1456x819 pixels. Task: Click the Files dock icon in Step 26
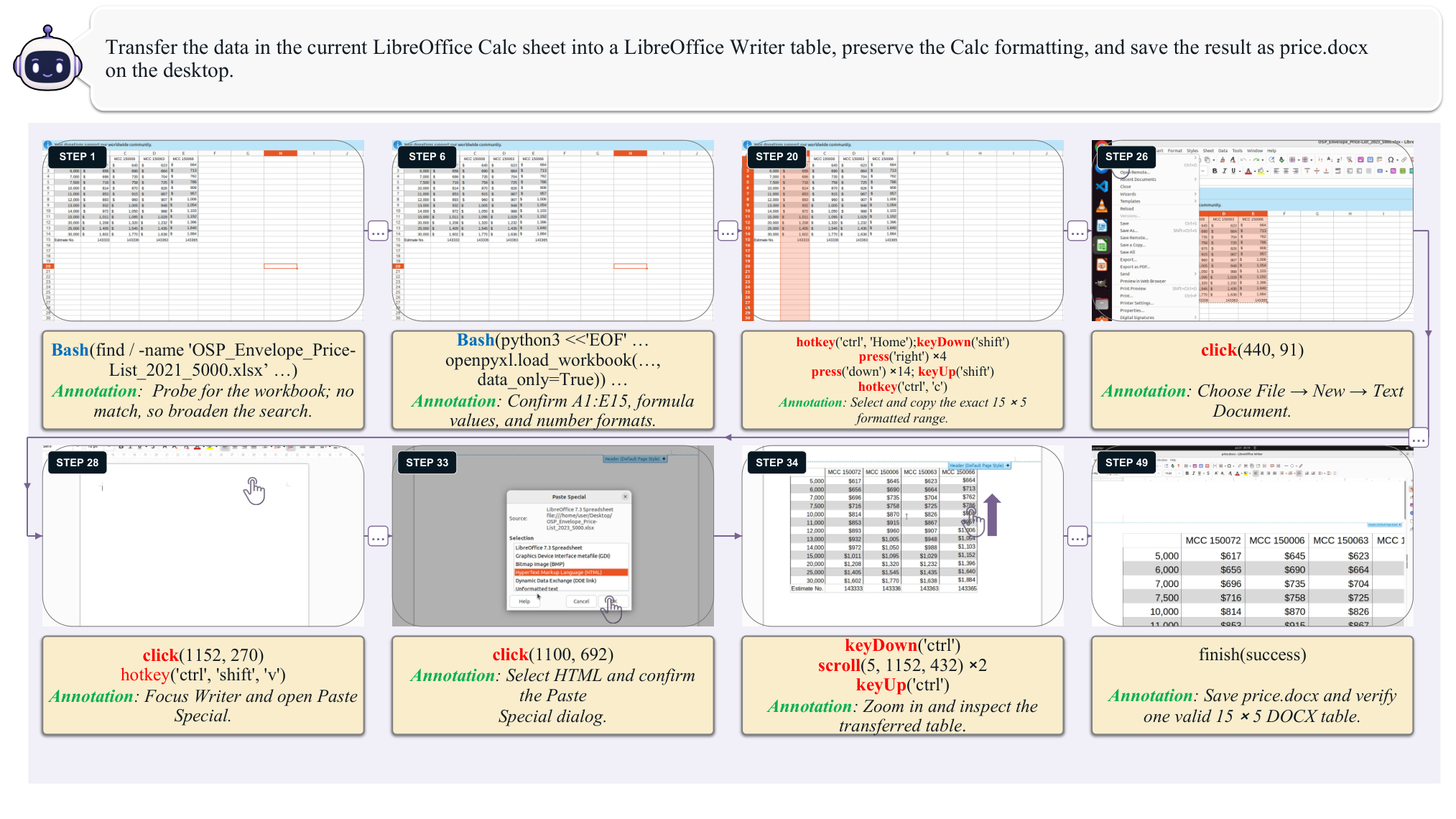(x=1102, y=303)
